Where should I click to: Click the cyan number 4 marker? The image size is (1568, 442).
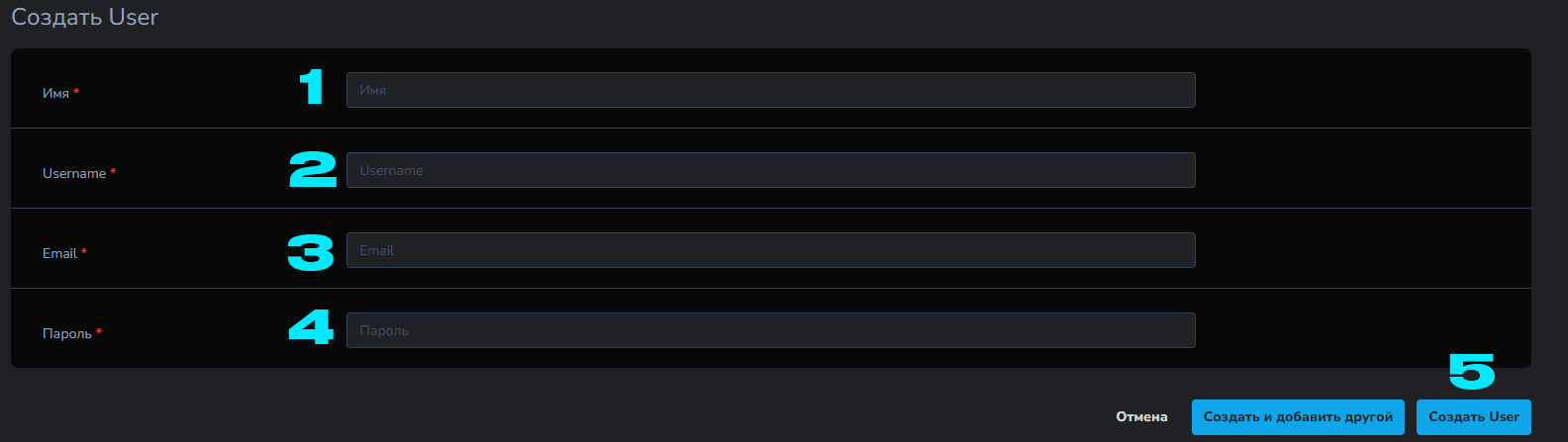311,327
